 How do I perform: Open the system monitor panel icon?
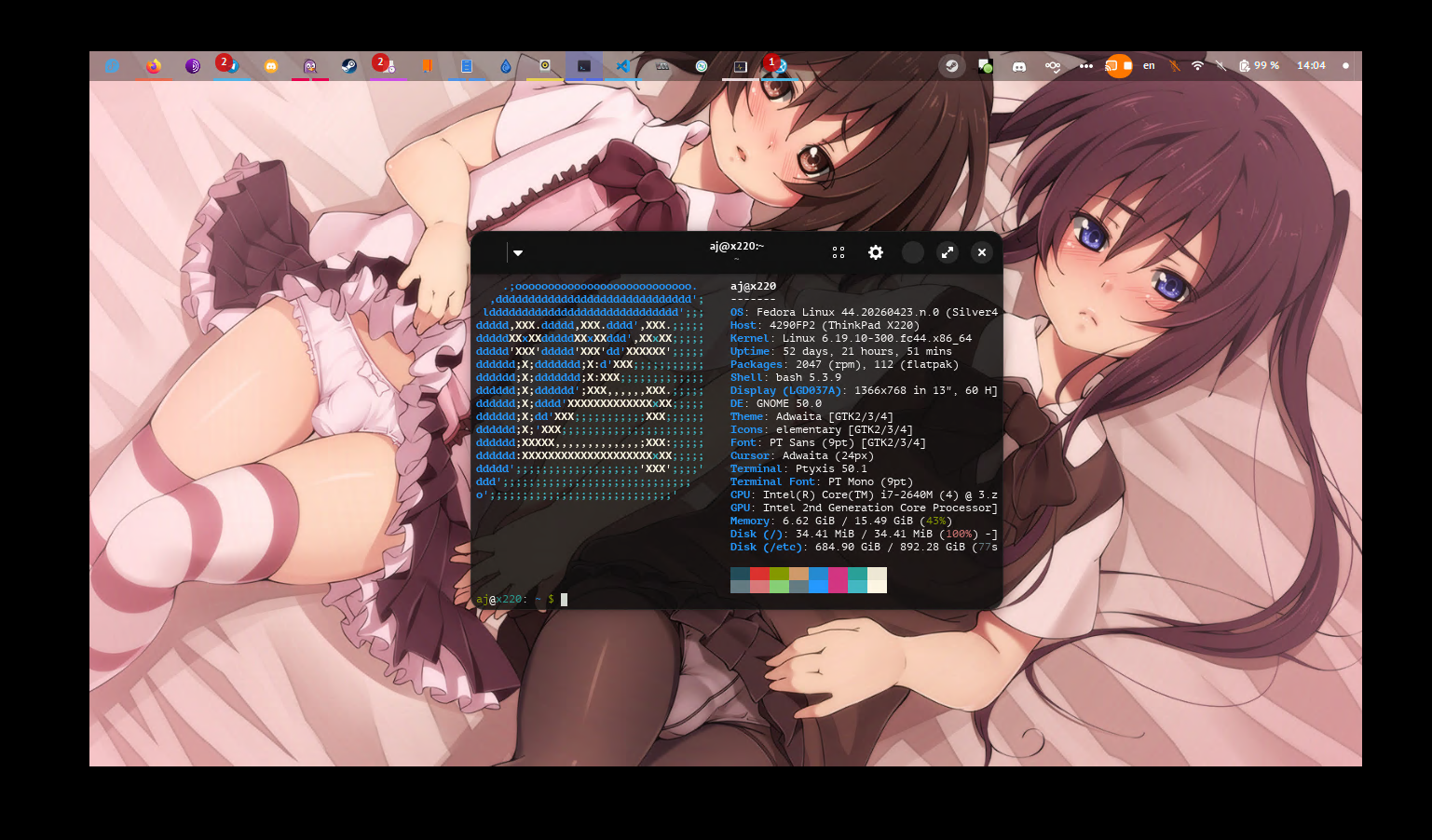point(741,66)
